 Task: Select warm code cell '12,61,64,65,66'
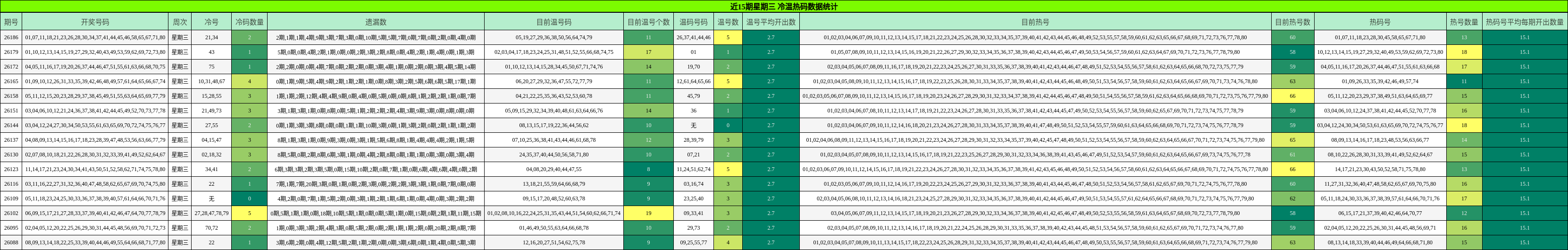click(x=693, y=81)
